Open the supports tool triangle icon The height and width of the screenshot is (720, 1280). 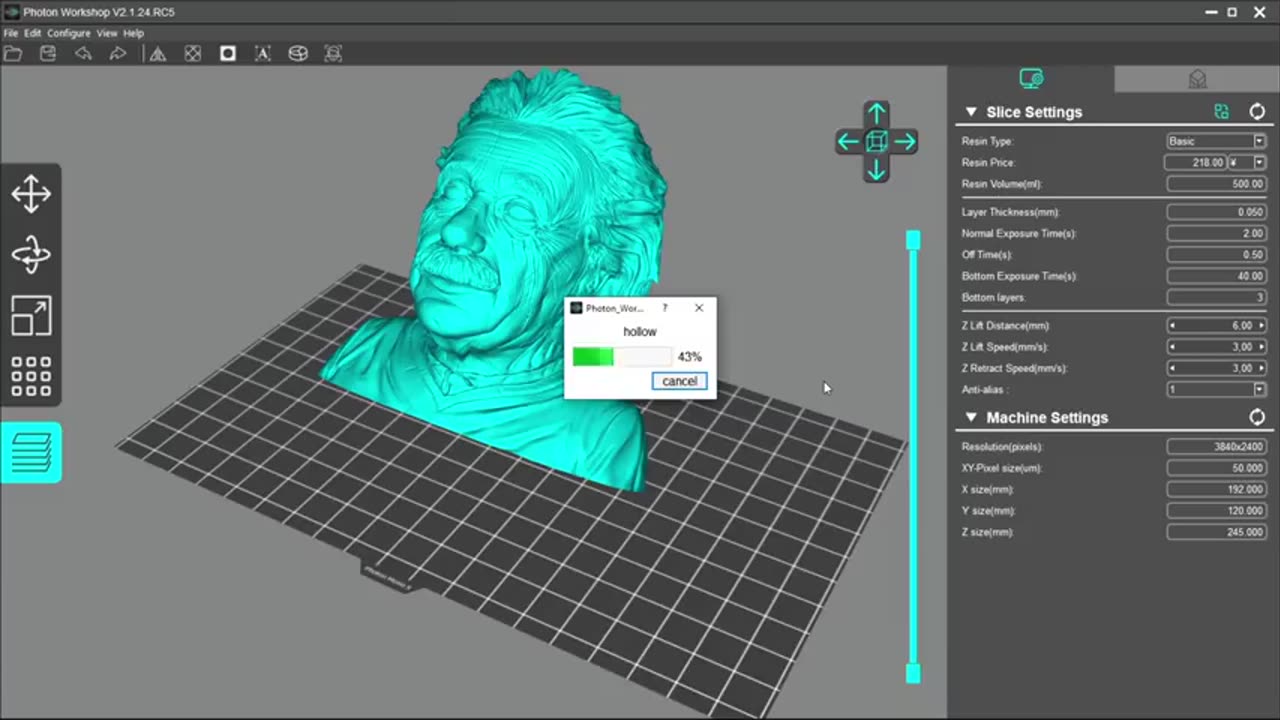point(158,54)
